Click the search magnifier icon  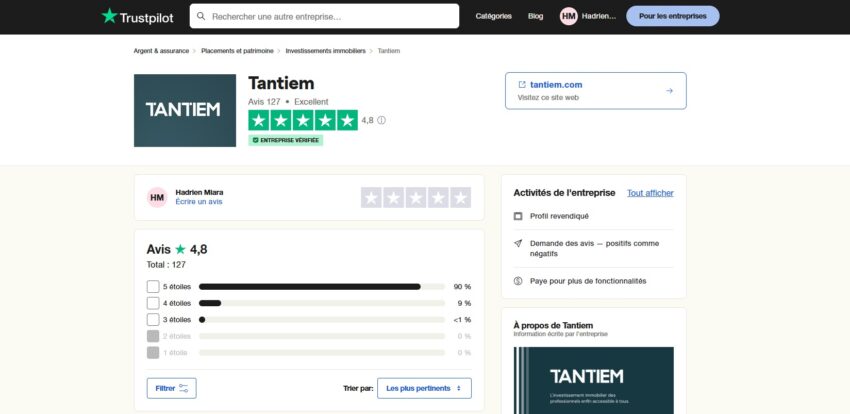[201, 16]
